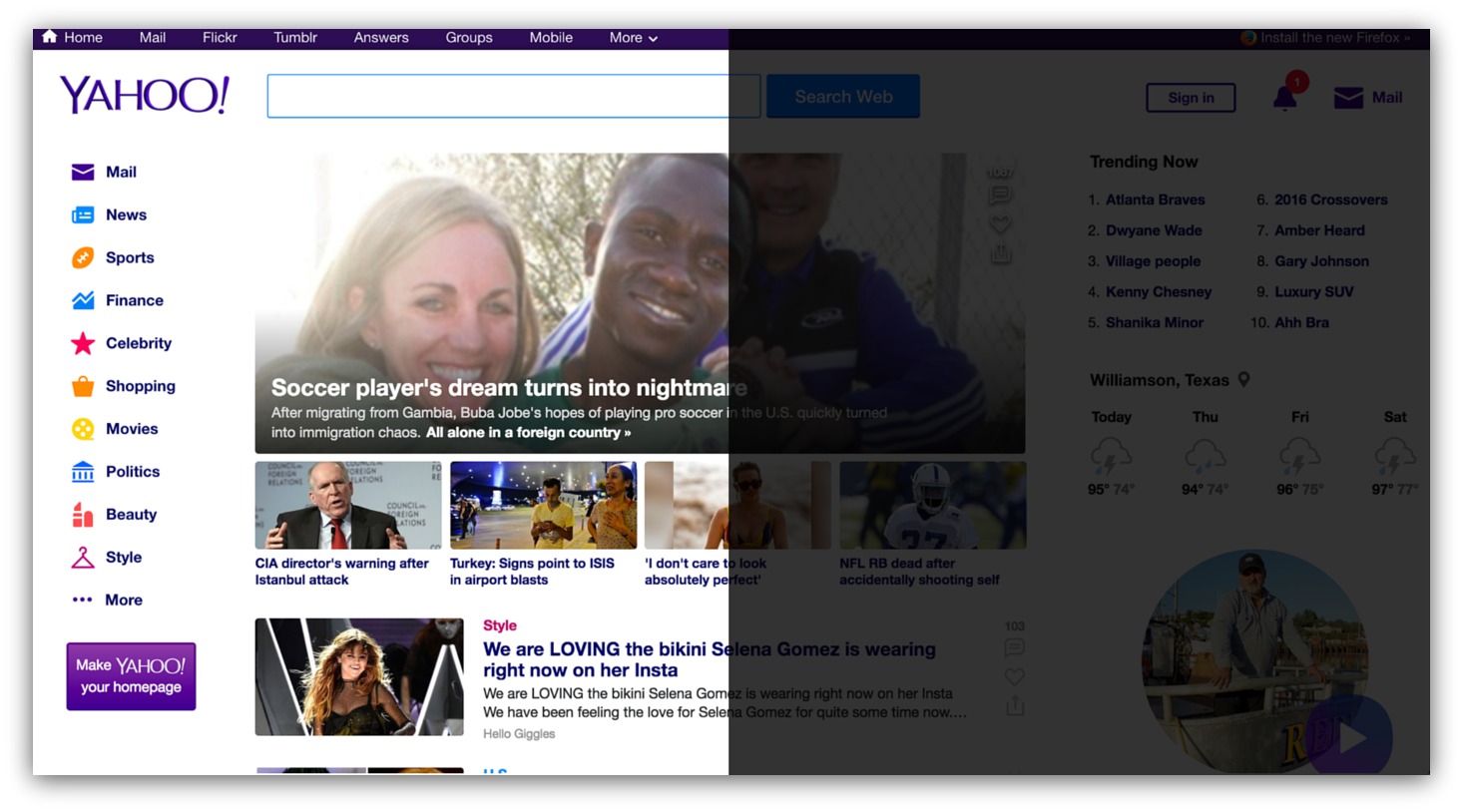Click the Home house icon in top bar
This screenshot has width=1463, height=812.
(x=49, y=37)
